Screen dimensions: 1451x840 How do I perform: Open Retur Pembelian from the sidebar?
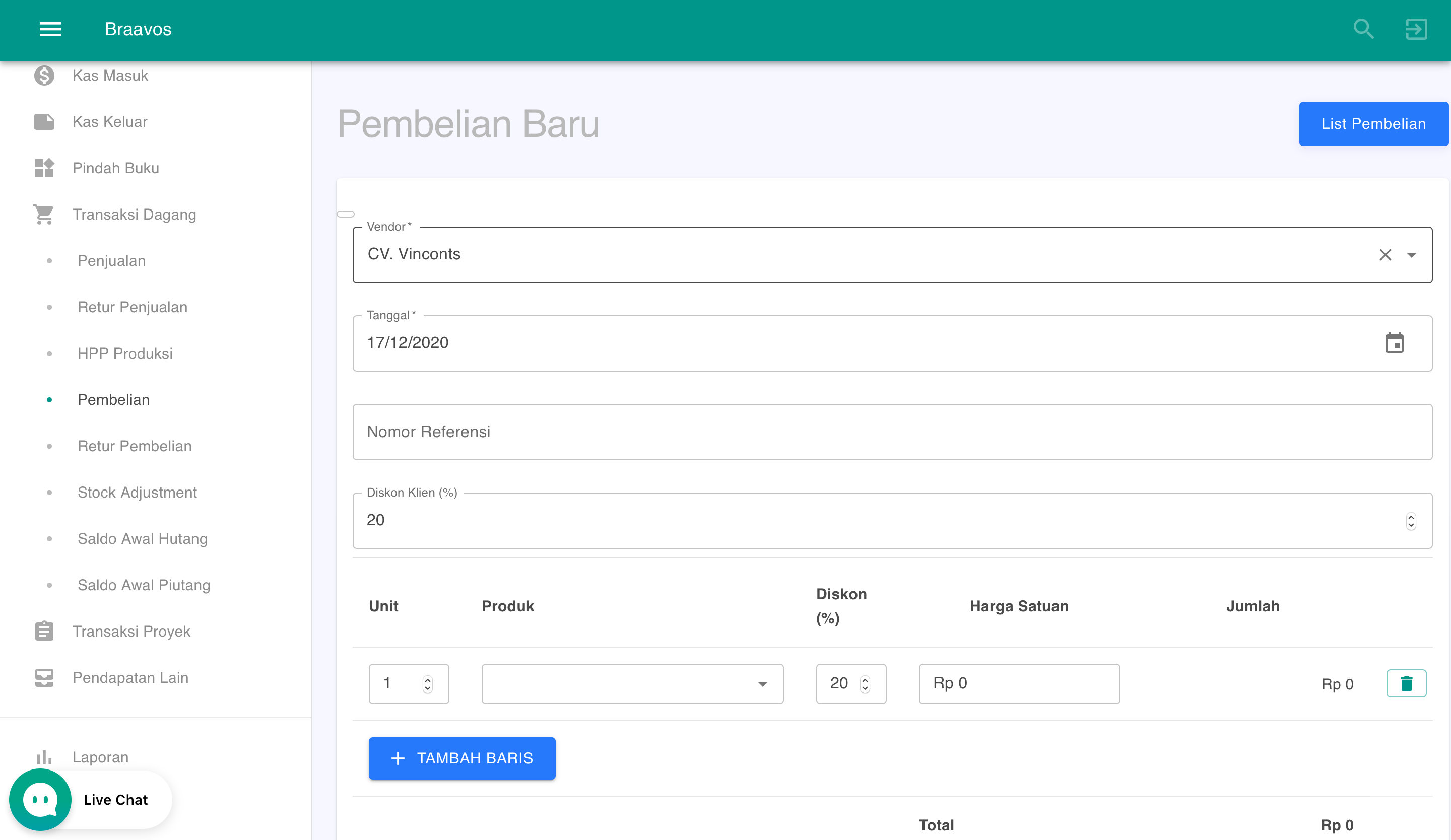coord(134,445)
